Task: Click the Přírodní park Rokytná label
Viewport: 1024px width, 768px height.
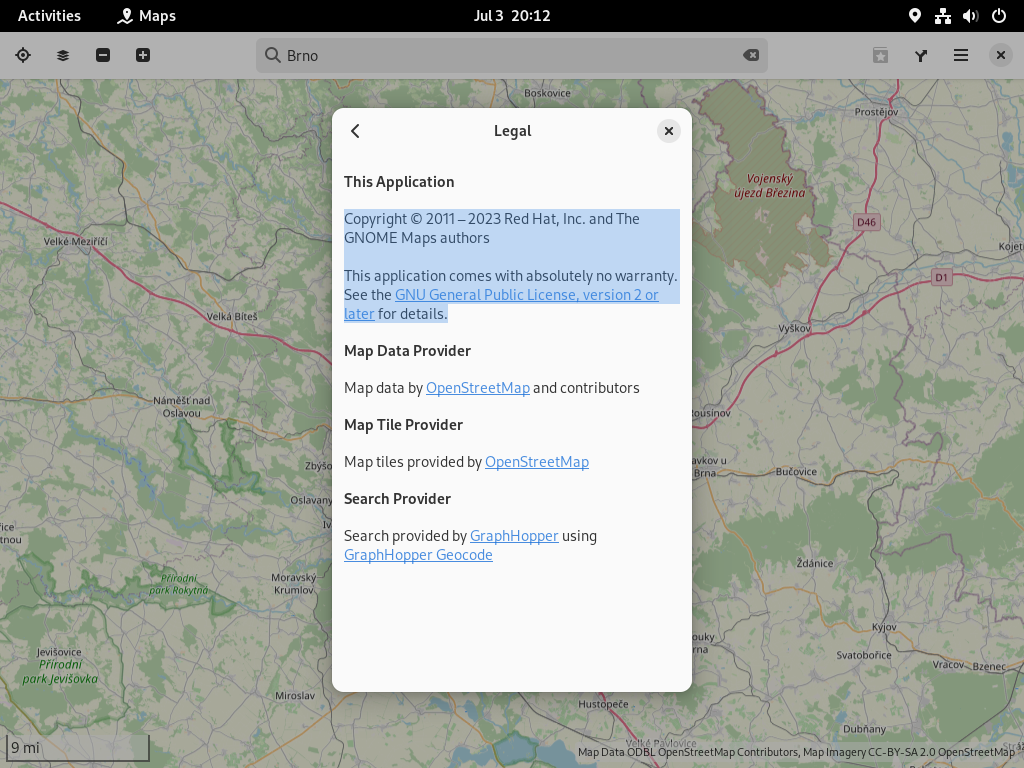Action: [x=178, y=584]
